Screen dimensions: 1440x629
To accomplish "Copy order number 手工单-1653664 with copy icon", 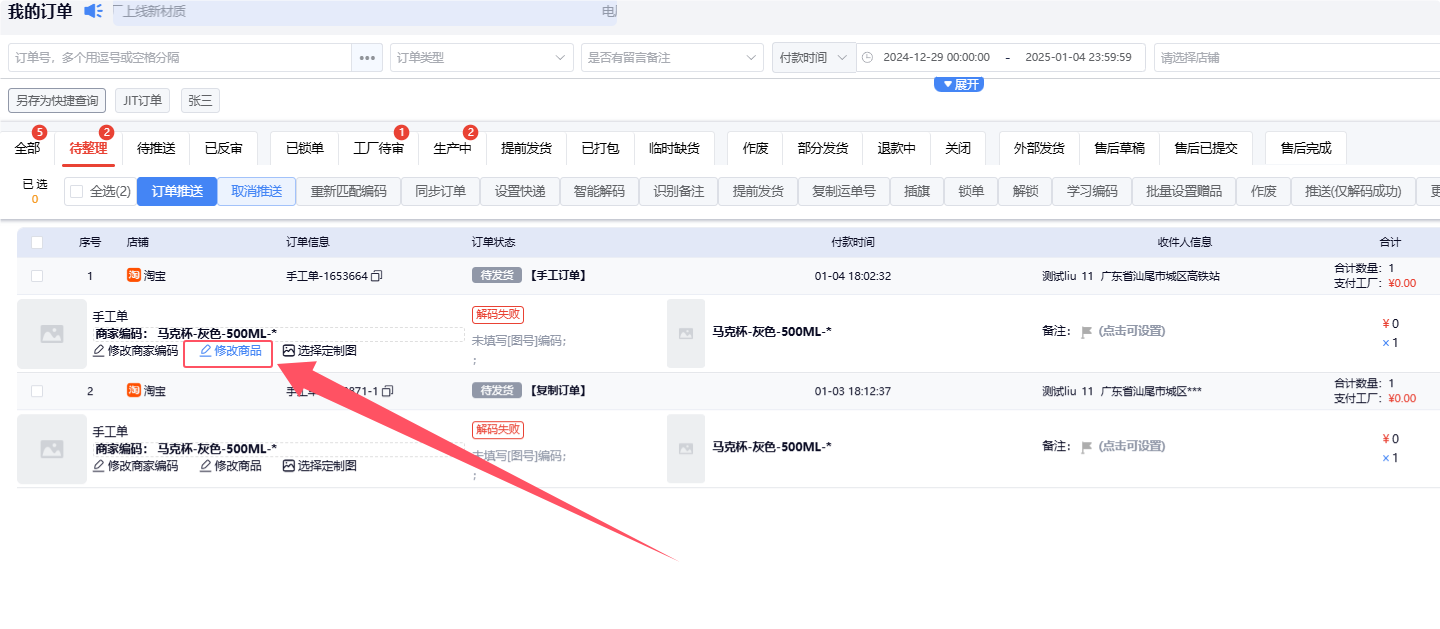I will coord(377,276).
